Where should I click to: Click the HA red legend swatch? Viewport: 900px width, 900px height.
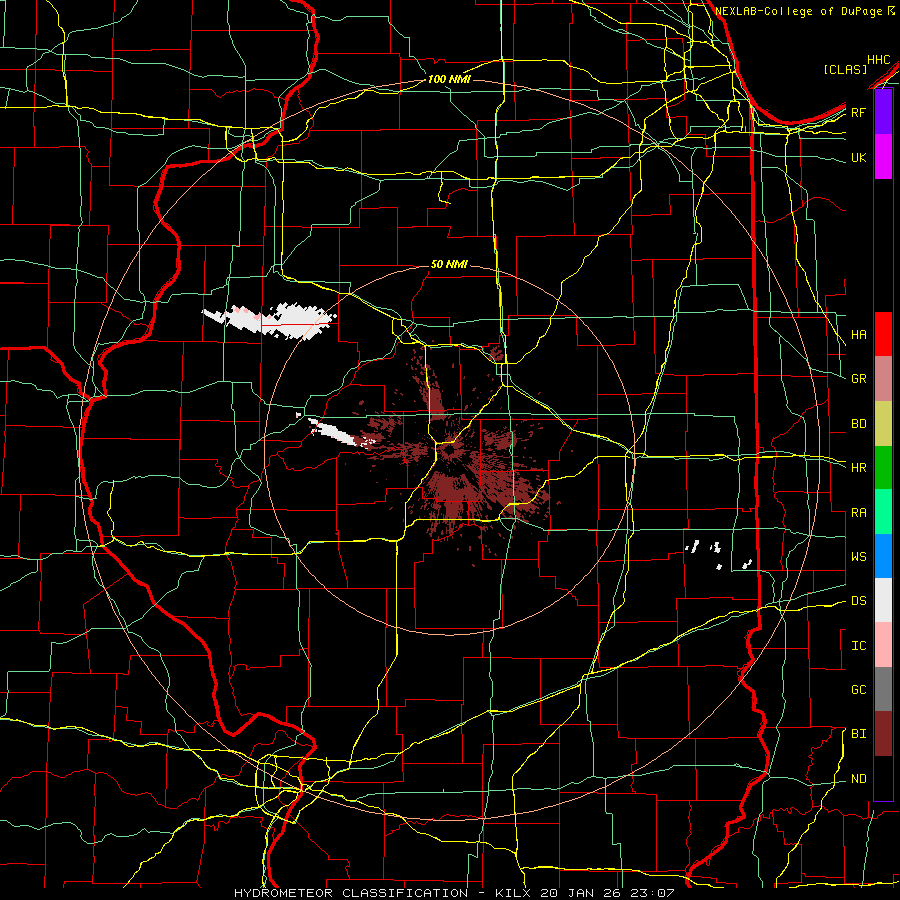tap(883, 334)
